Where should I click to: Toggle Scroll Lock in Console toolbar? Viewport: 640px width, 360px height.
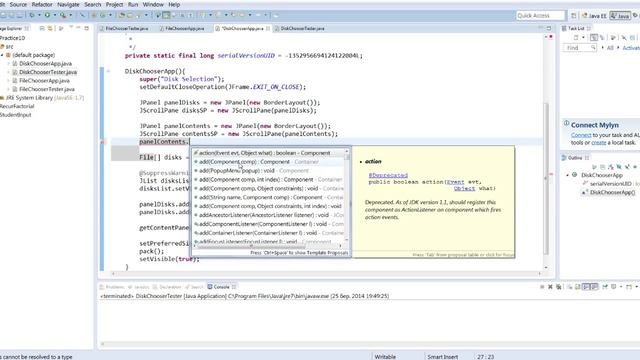577,287
